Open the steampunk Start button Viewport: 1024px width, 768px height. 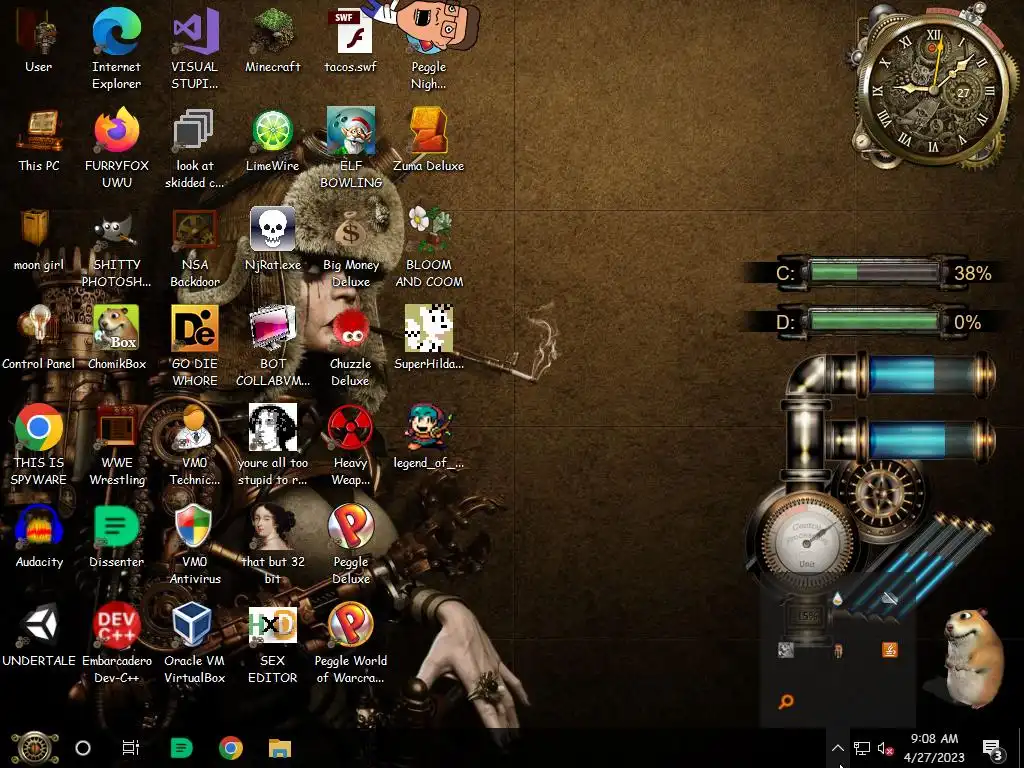(35, 748)
